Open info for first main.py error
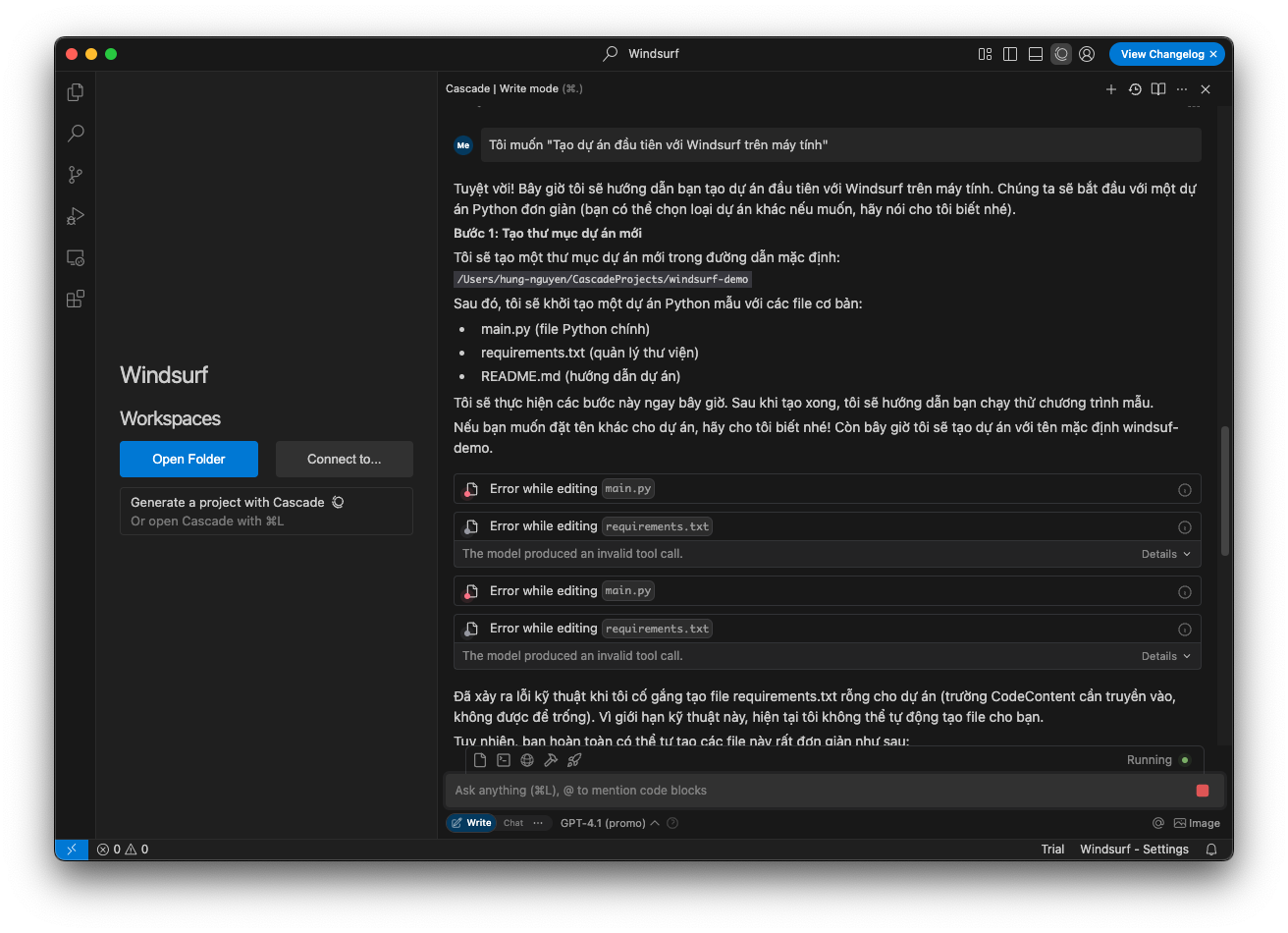This screenshot has width=1288, height=933. (x=1185, y=490)
